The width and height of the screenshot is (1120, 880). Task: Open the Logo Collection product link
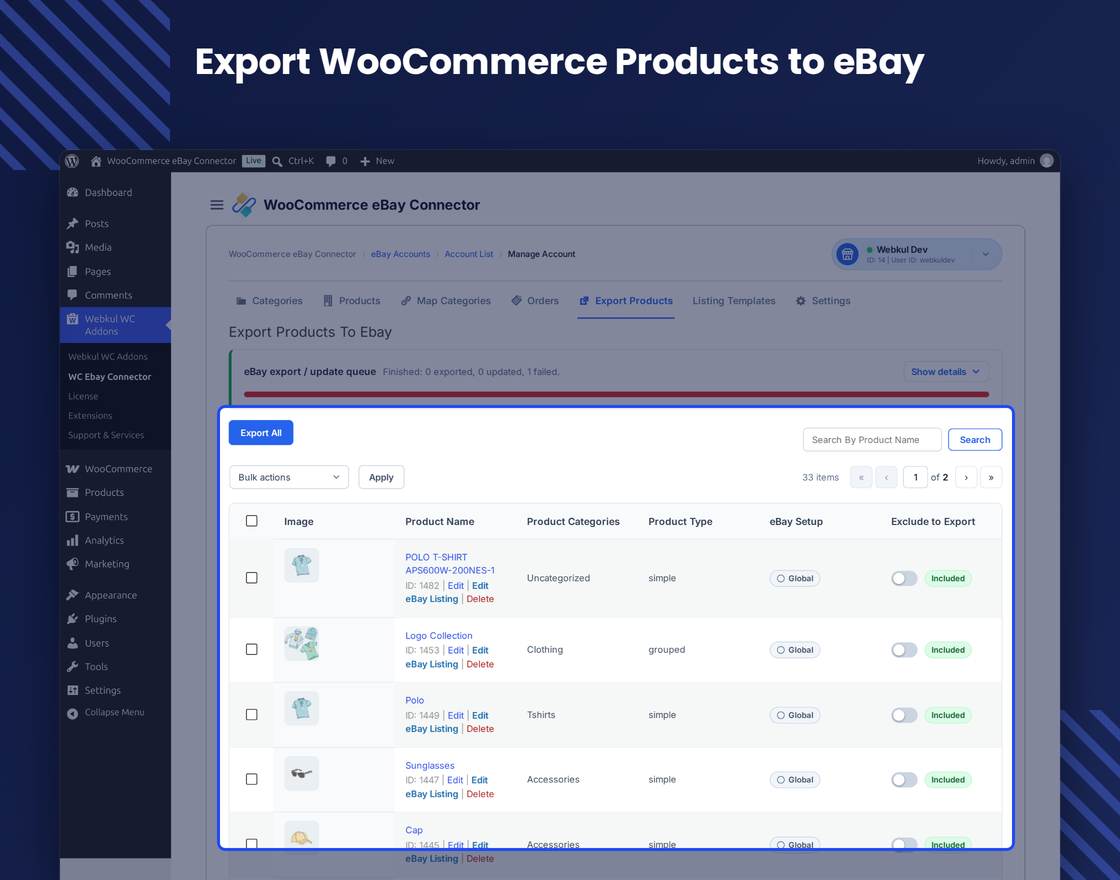click(x=439, y=636)
